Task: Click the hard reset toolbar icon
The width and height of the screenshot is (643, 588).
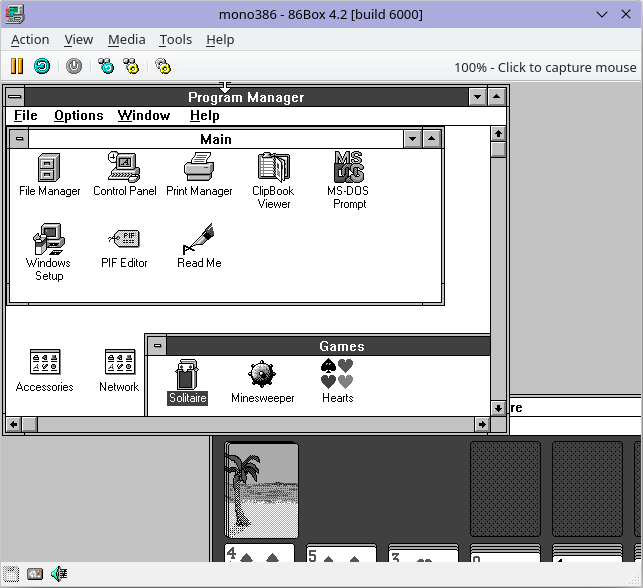Action: [42, 66]
